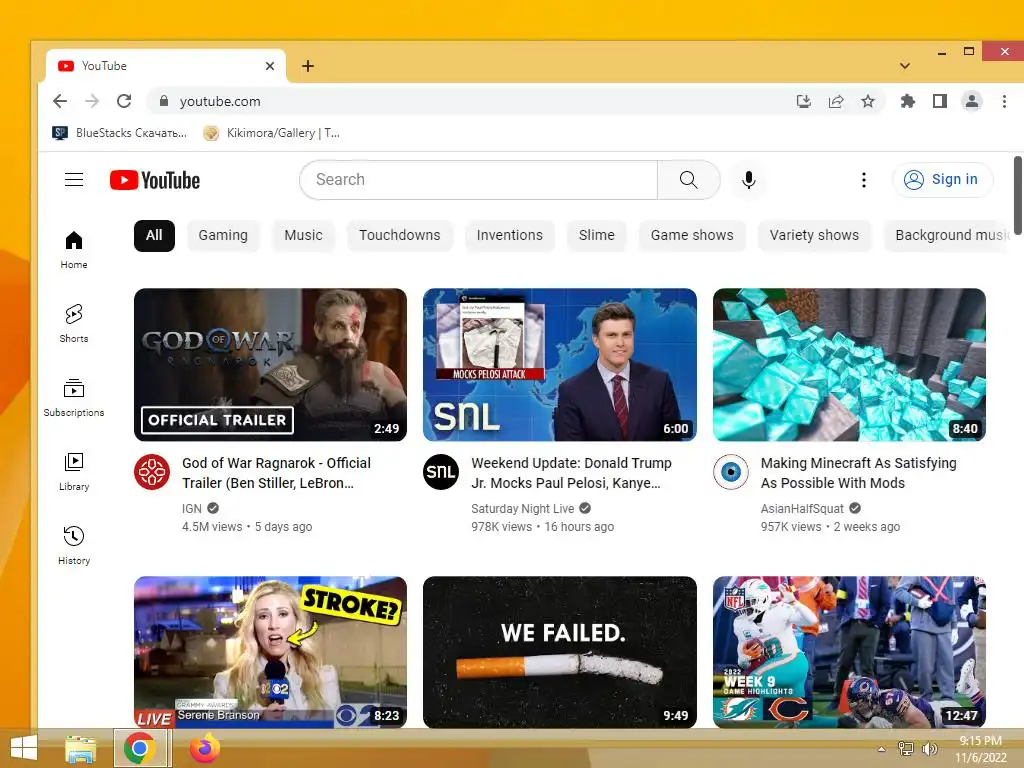Click the AsianHalfSquat channel name
This screenshot has height=768, width=1024.
802,509
